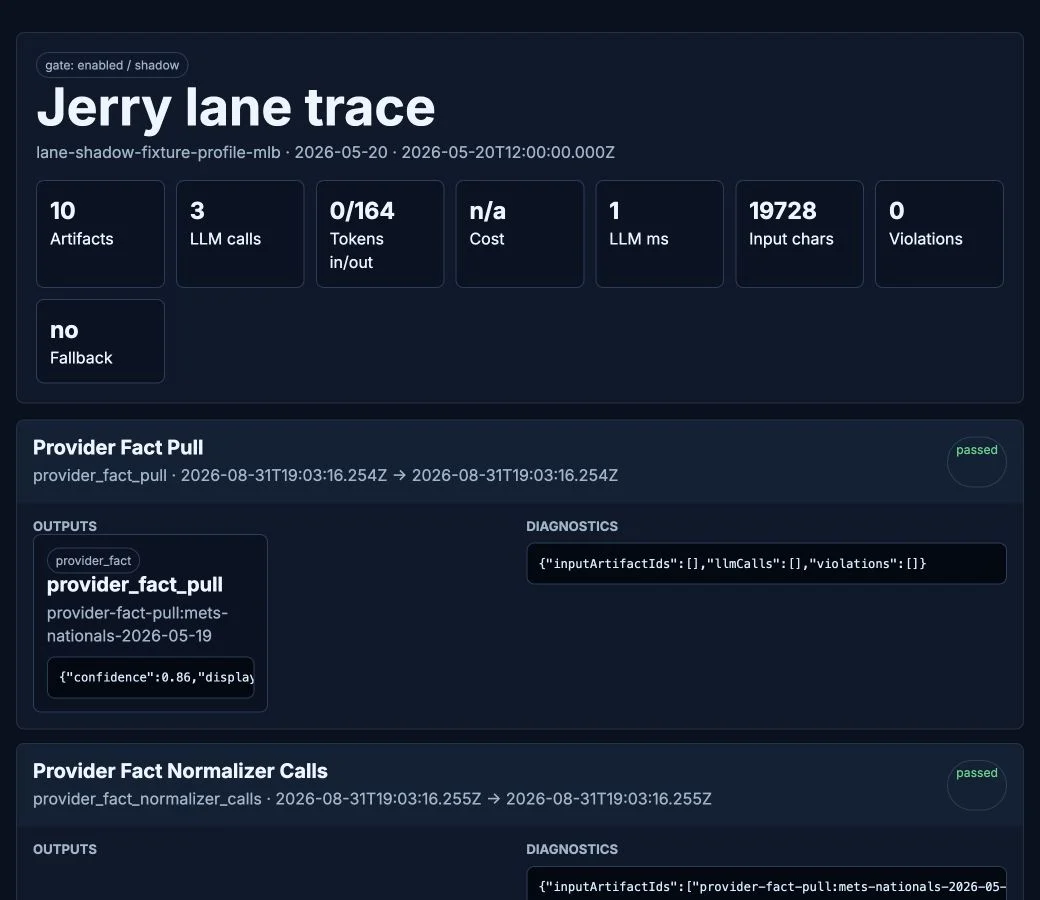Click the Normalizer Calls diagnostics JSON box
1040x900 pixels.
coord(766,883)
